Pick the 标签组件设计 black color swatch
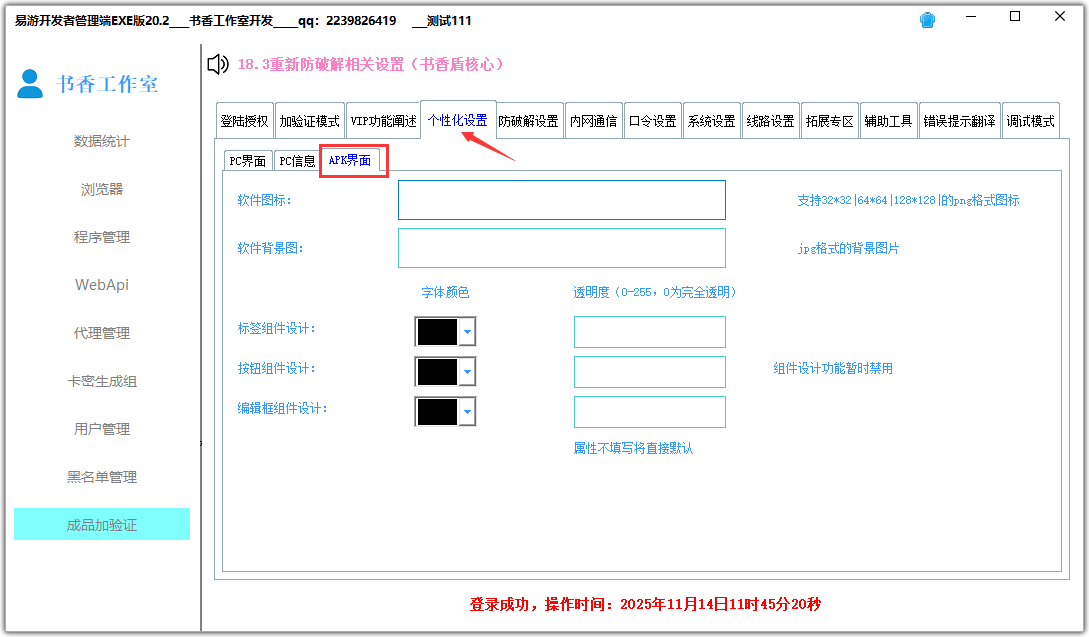 point(437,331)
